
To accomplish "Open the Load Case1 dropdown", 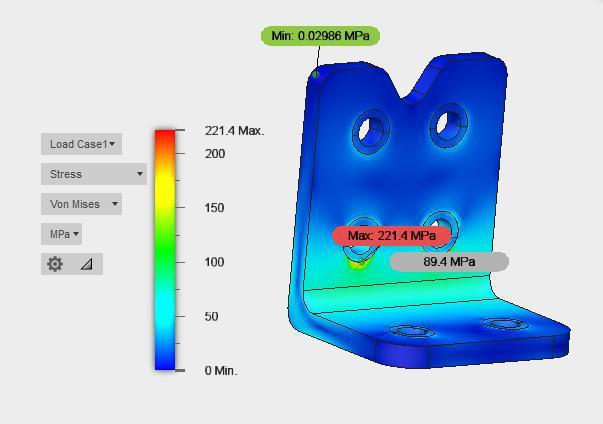I will point(82,144).
